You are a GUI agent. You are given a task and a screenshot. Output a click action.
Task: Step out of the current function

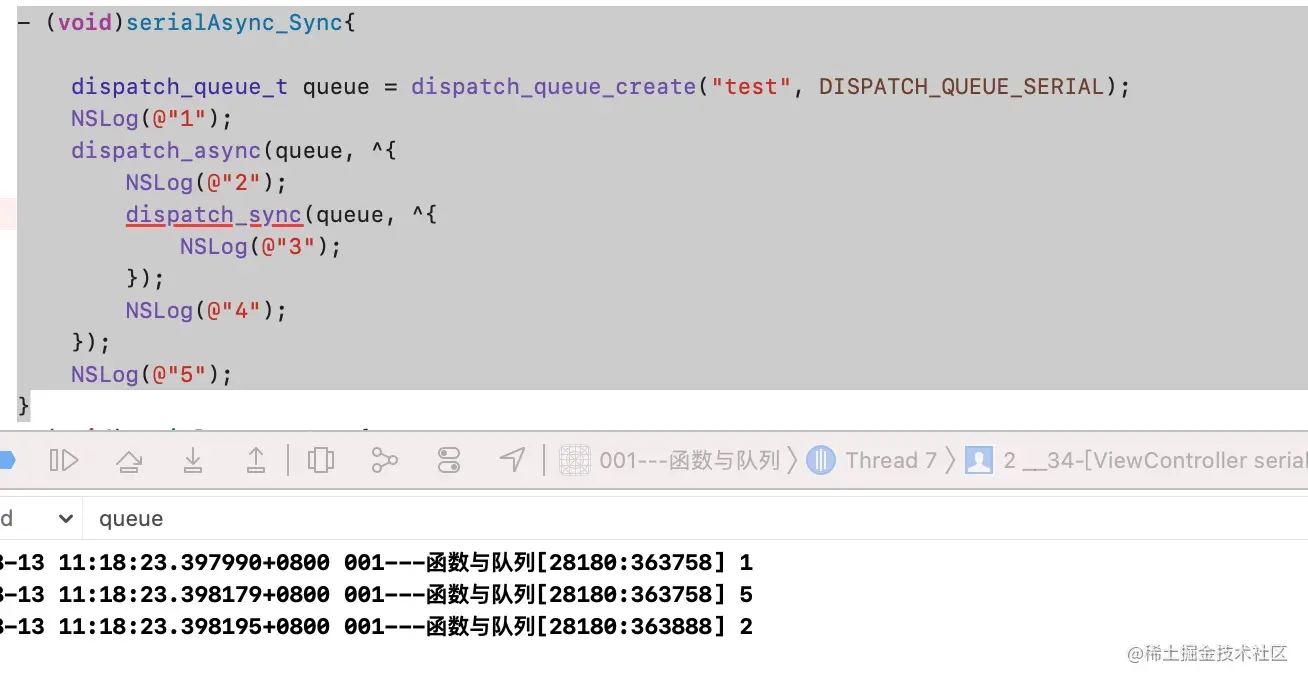(257, 459)
